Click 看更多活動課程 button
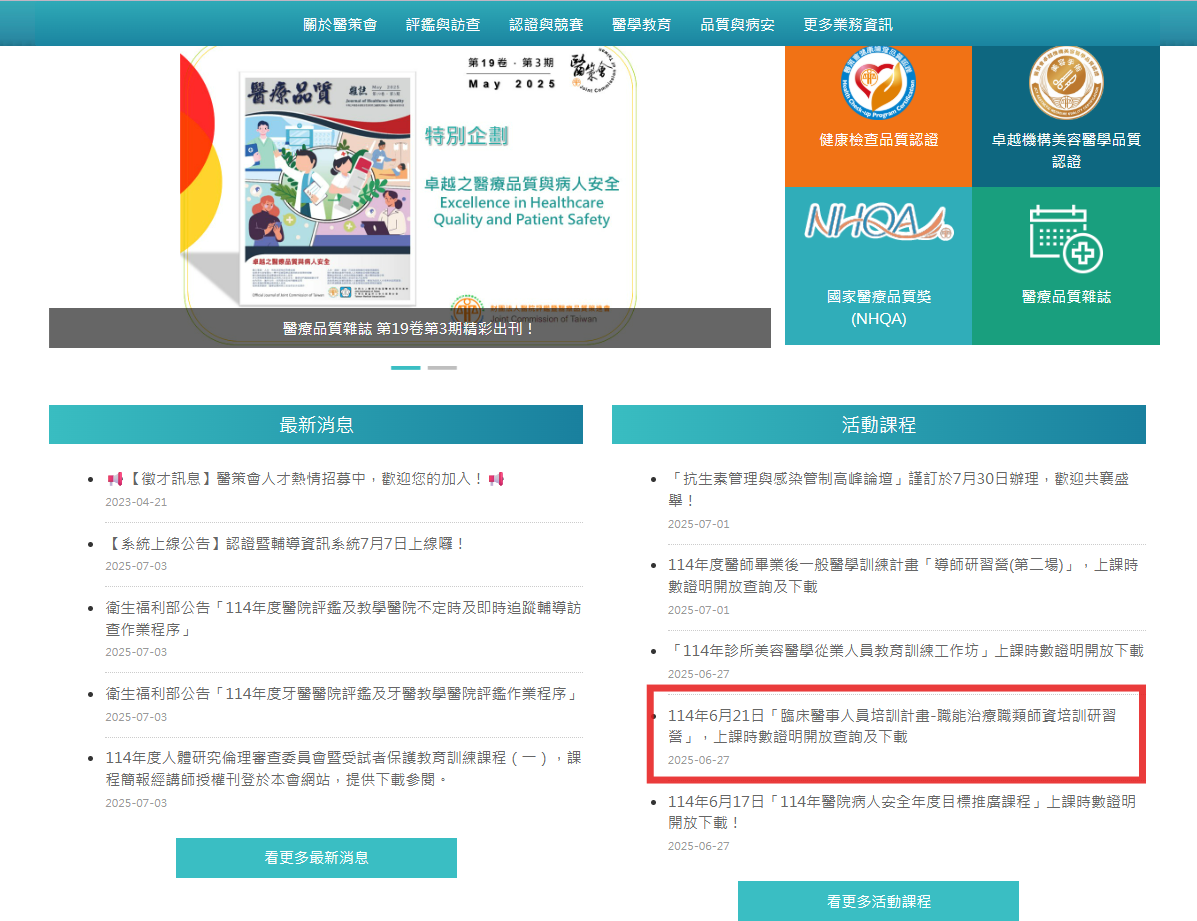Screen dimensions: 1197x921 (879, 901)
